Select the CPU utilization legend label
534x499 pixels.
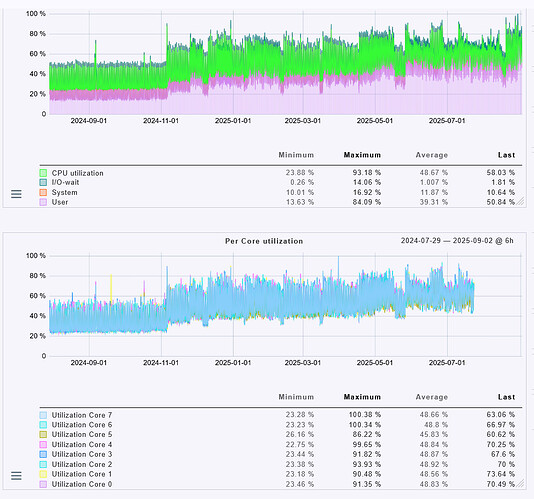point(77,173)
